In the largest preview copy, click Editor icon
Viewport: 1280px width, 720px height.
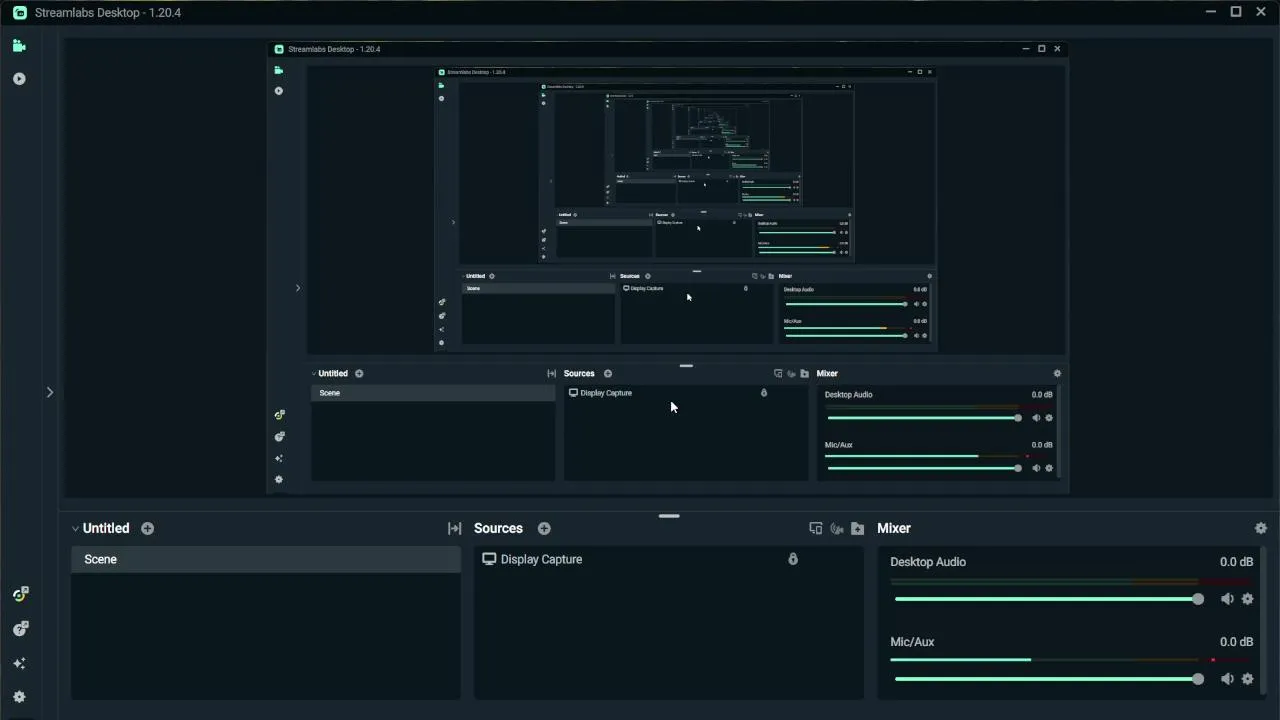click(279, 70)
